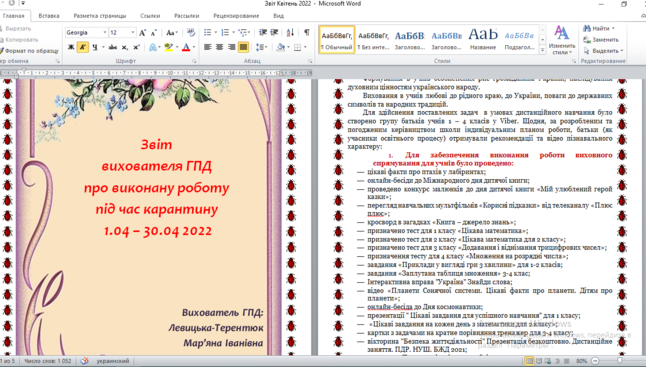Screen dimensions: 646x367
Task: Start a bulleted list
Action: 208,32
